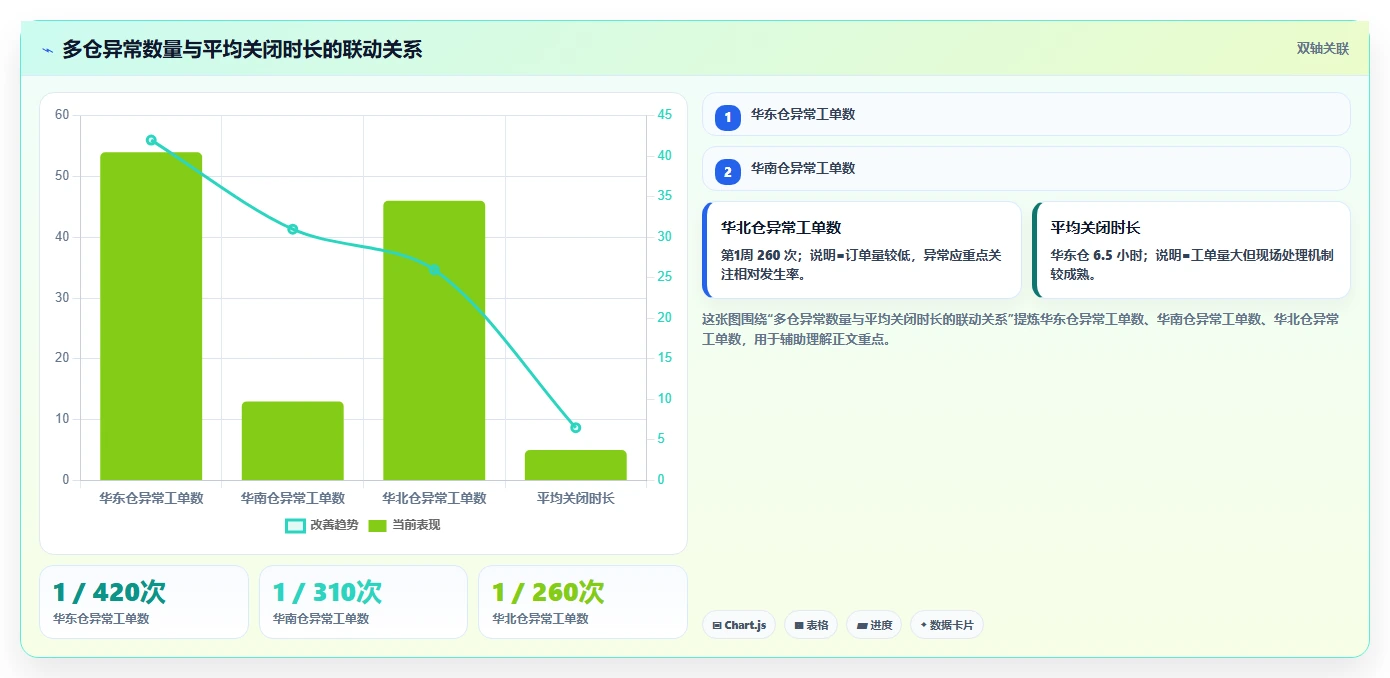Select the 华东仓异常工单数 green bar

click(151, 316)
